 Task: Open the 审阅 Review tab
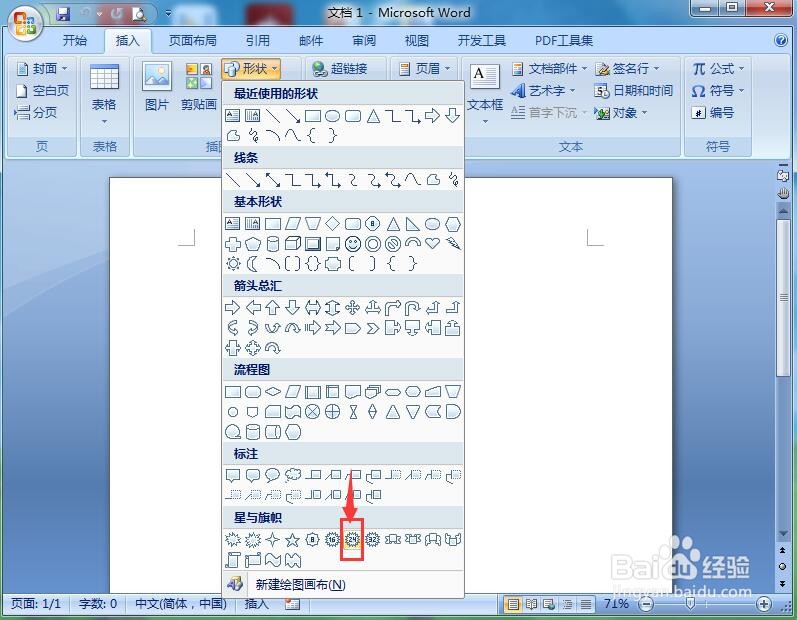(364, 40)
